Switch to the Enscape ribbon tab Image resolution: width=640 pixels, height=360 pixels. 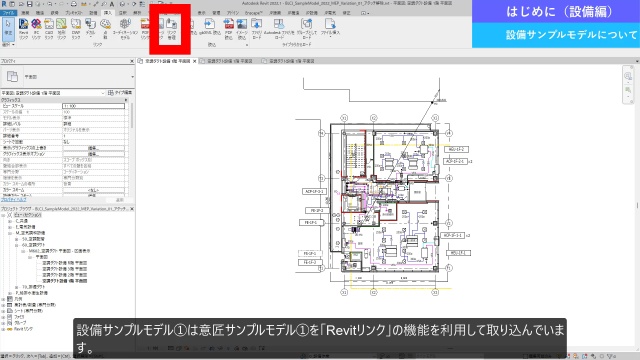tap(253, 13)
